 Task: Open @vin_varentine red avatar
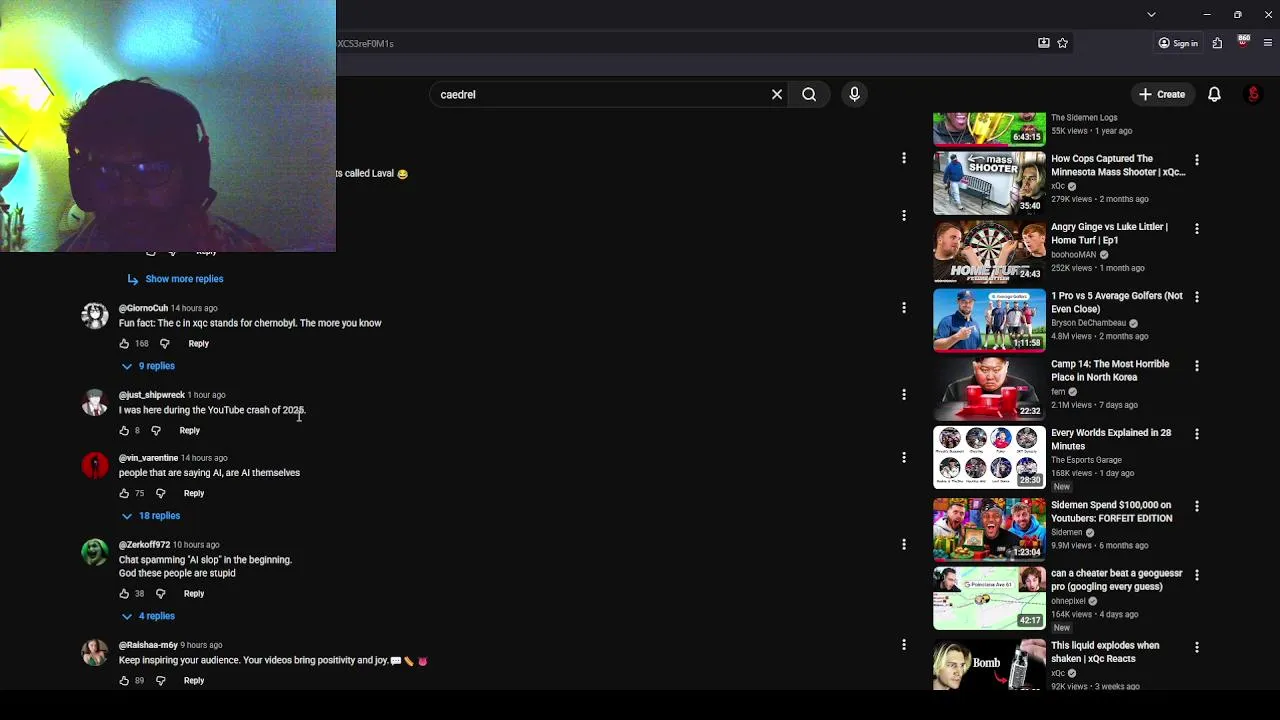tap(95, 466)
